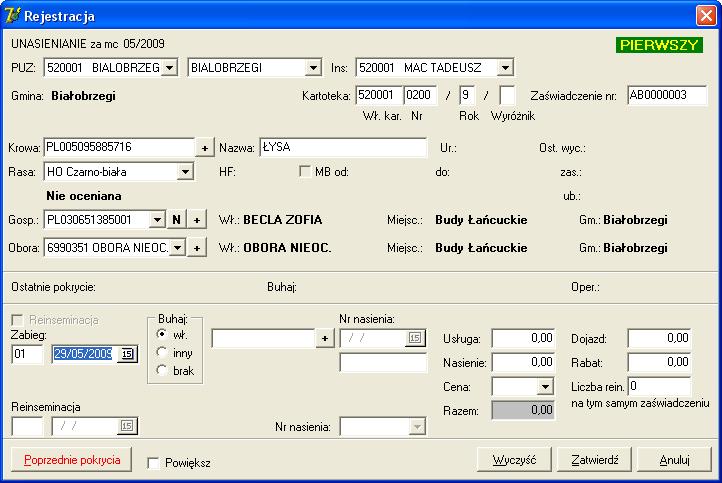Click upper Nr nasienia date field
722x483 pixels.
click(x=373, y=338)
